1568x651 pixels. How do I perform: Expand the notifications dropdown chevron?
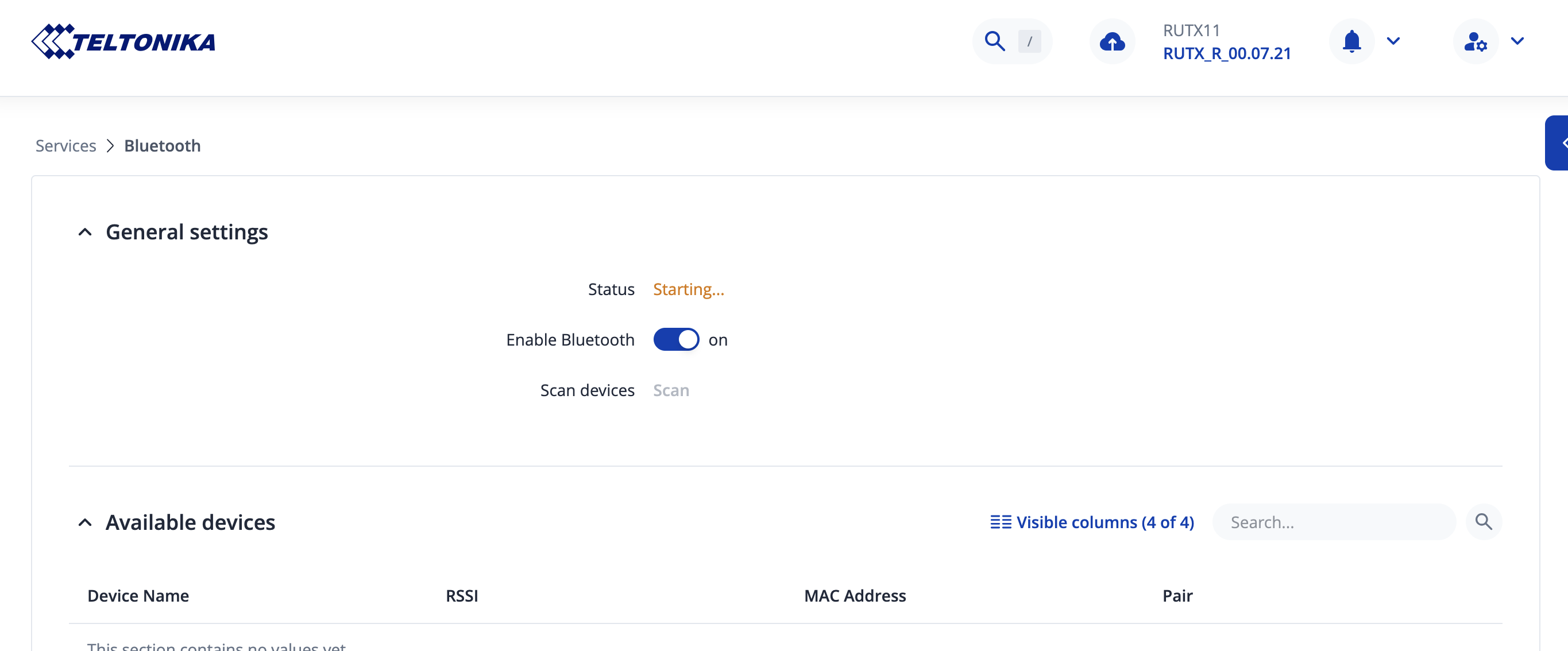(x=1393, y=41)
